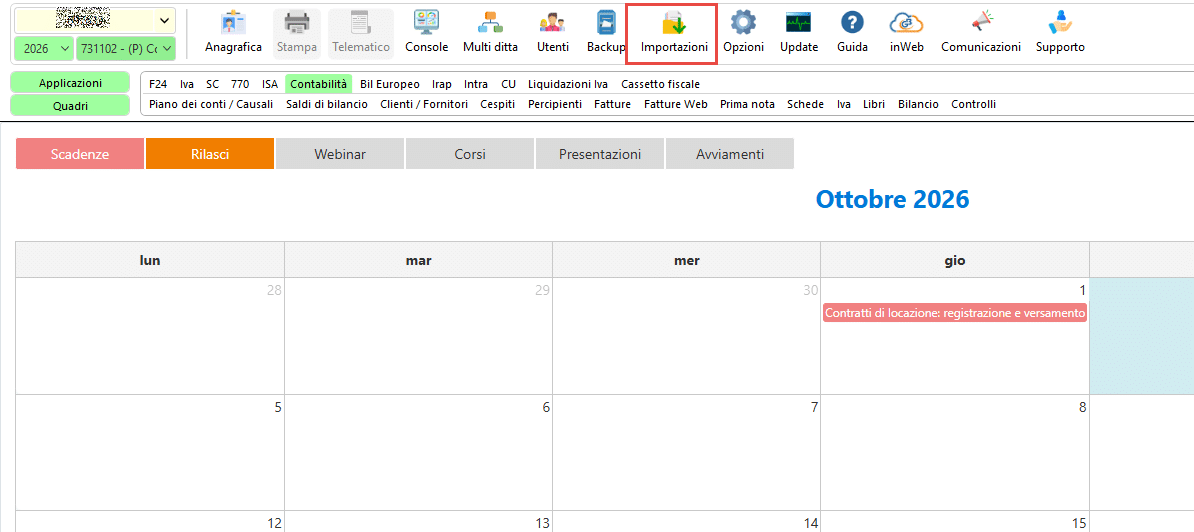Open Iva in the Quadri row
This screenshot has height=532, width=1194.
[x=844, y=104]
